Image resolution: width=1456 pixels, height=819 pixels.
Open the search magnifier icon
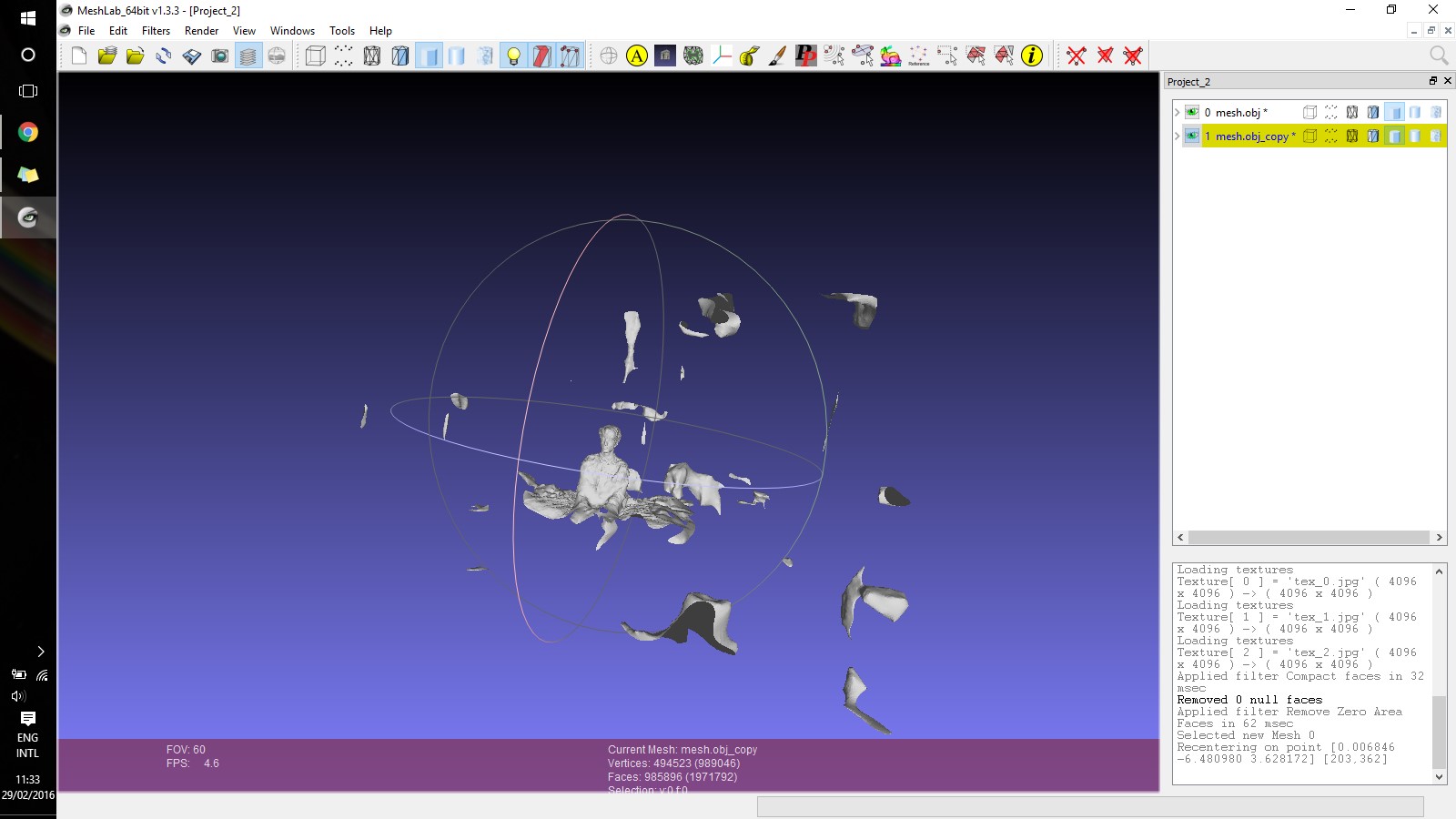(x=1438, y=56)
